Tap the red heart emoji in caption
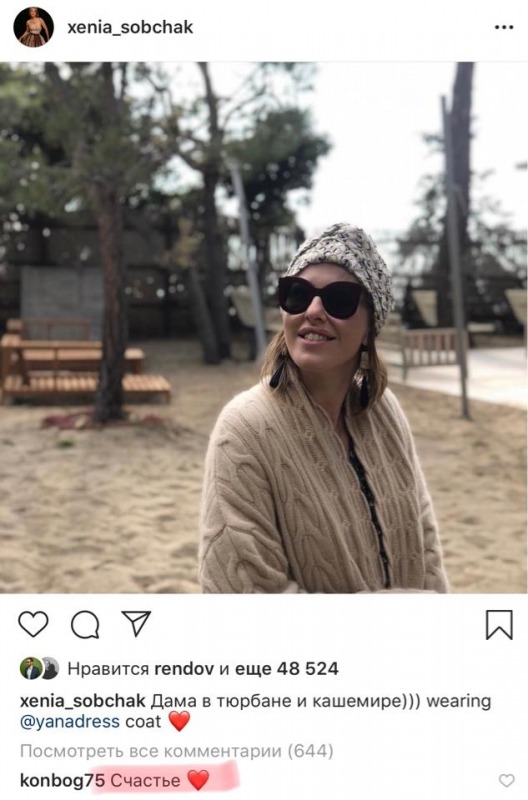The image size is (528, 800). click(179, 721)
